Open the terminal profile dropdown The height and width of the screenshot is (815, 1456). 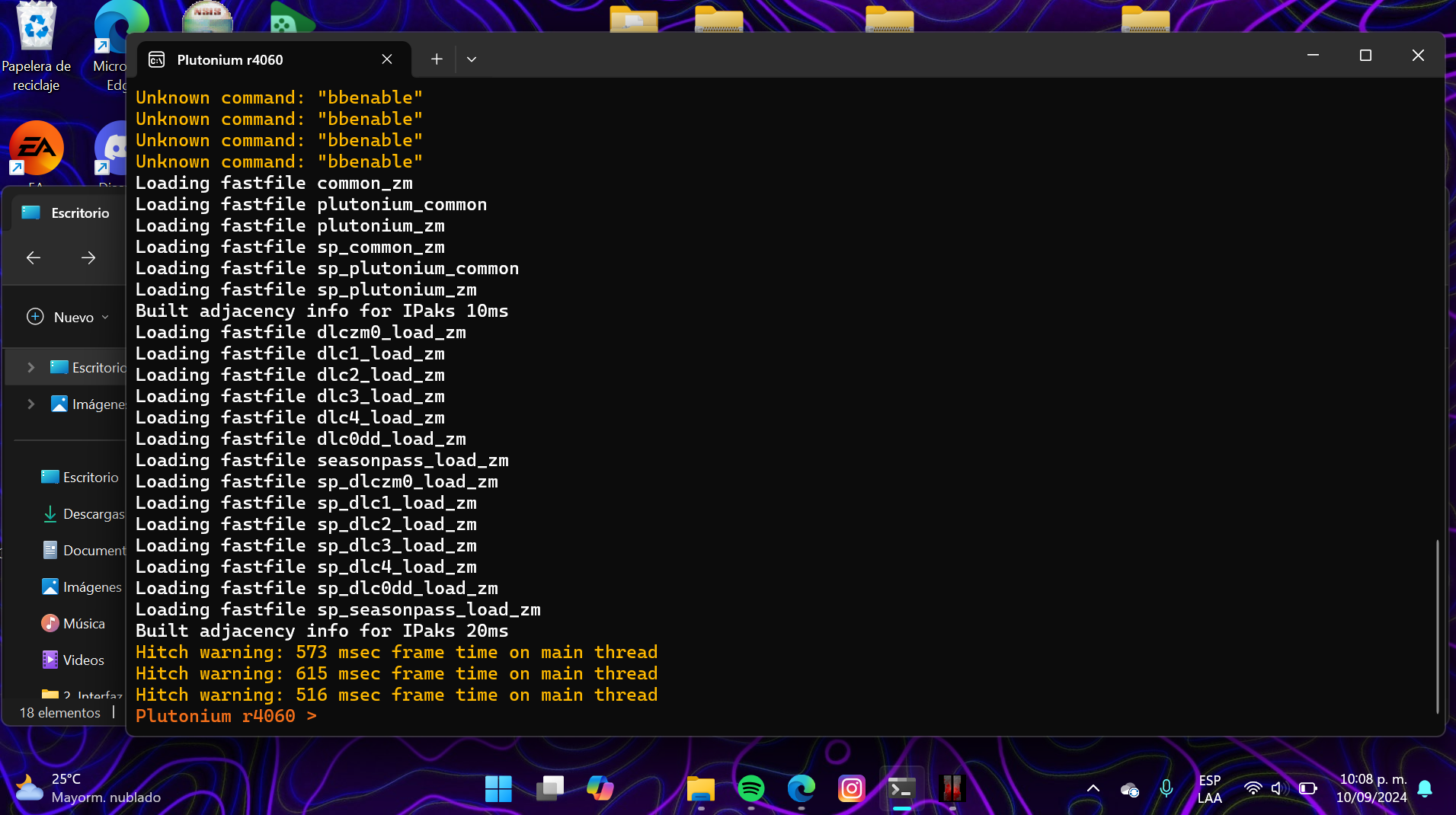coord(472,59)
